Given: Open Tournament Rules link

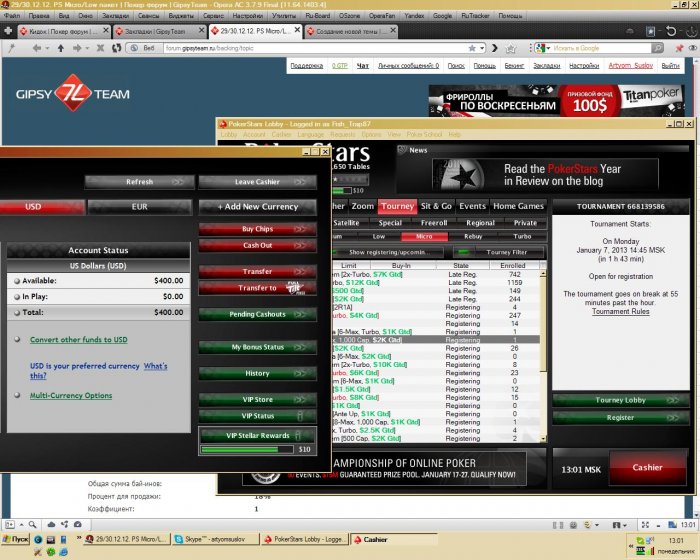Looking at the screenshot, I should (621, 311).
